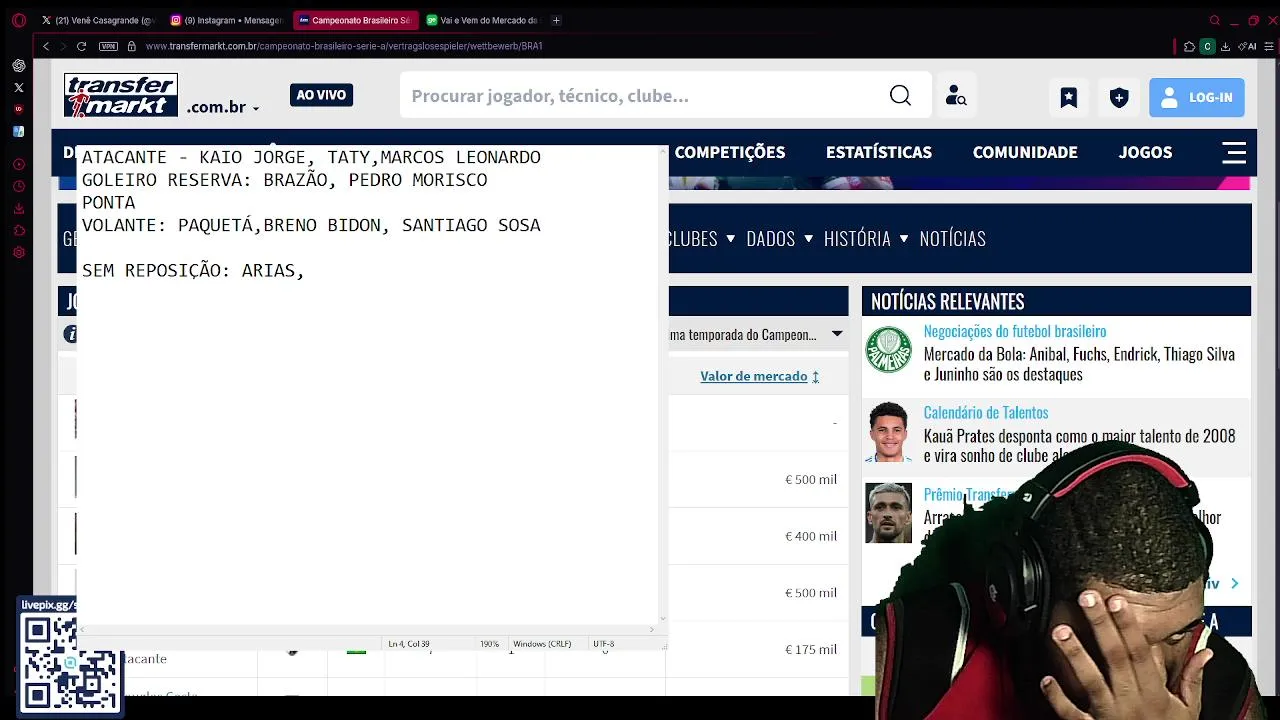1280x720 pixels.
Task: Open the COMUNIDADE menu
Action: point(1025,152)
